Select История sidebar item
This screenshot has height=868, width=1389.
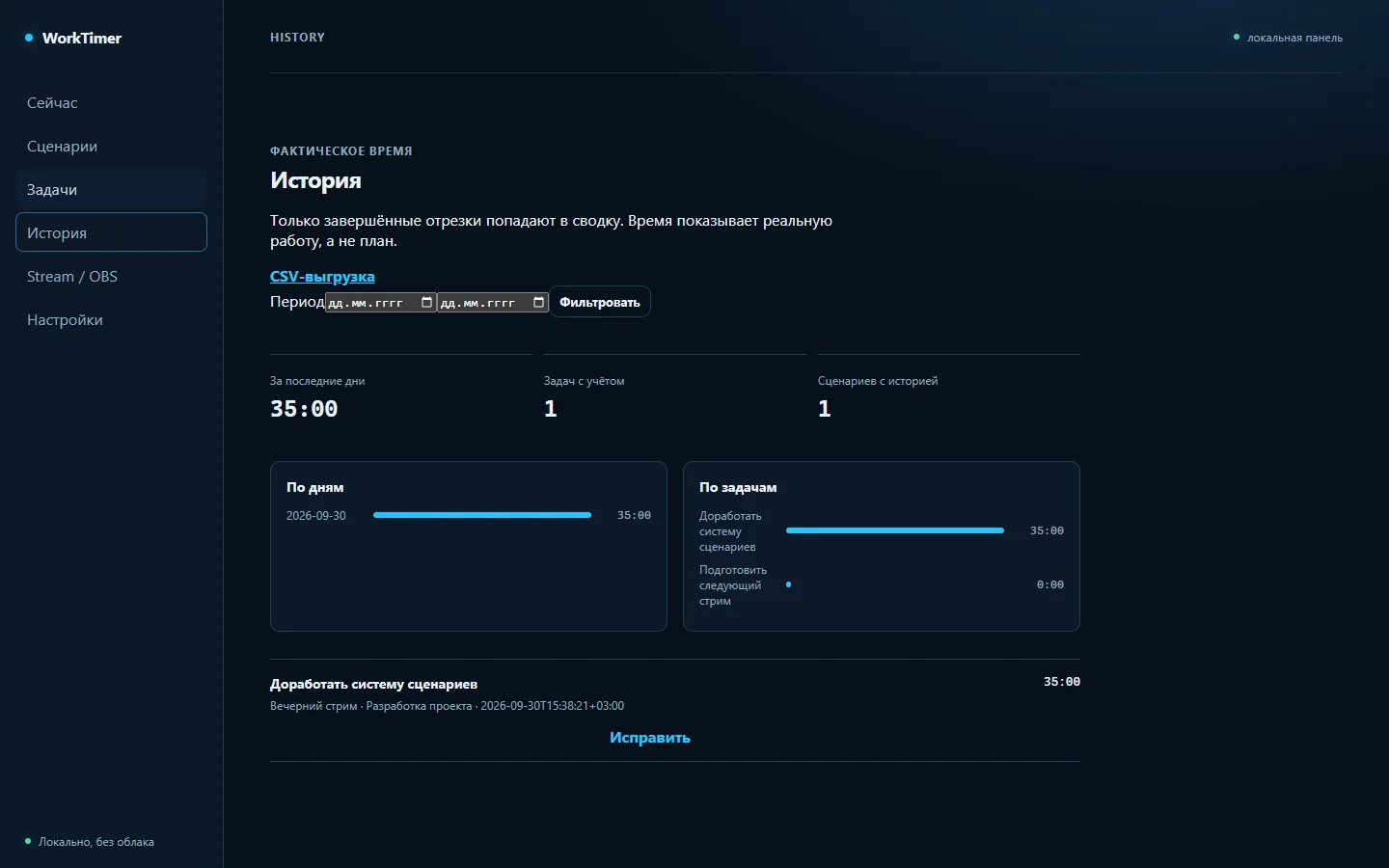[x=111, y=232]
